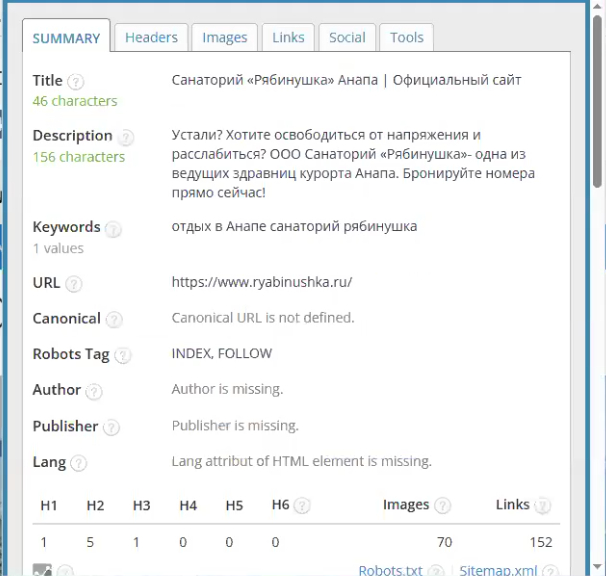Select the Social tab
Viewport: 606px width, 576px height.
pyautogui.click(x=347, y=37)
